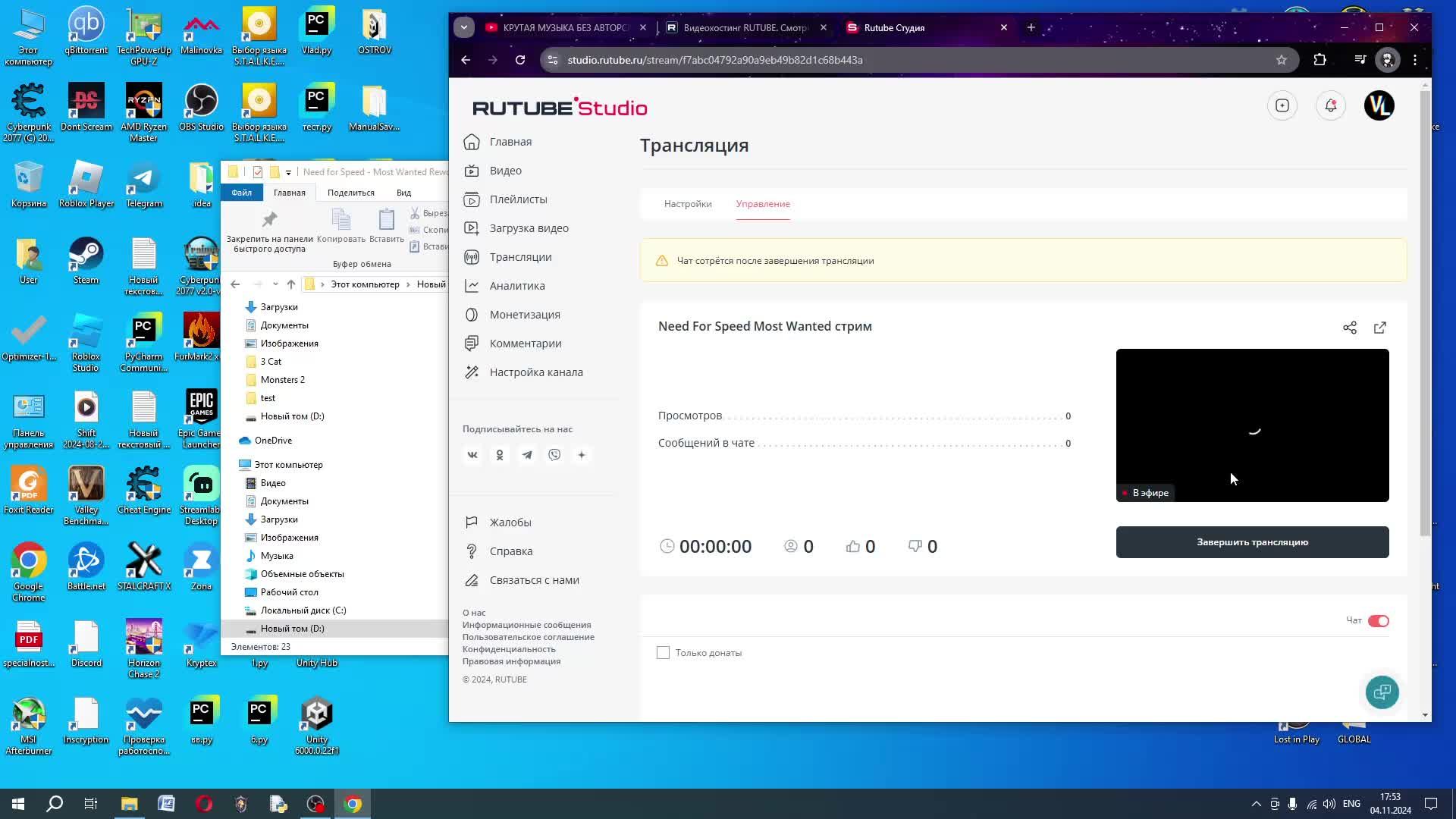Expand recent locations dropdown in Explorer
Screen dimensions: 1456x819
275,284
